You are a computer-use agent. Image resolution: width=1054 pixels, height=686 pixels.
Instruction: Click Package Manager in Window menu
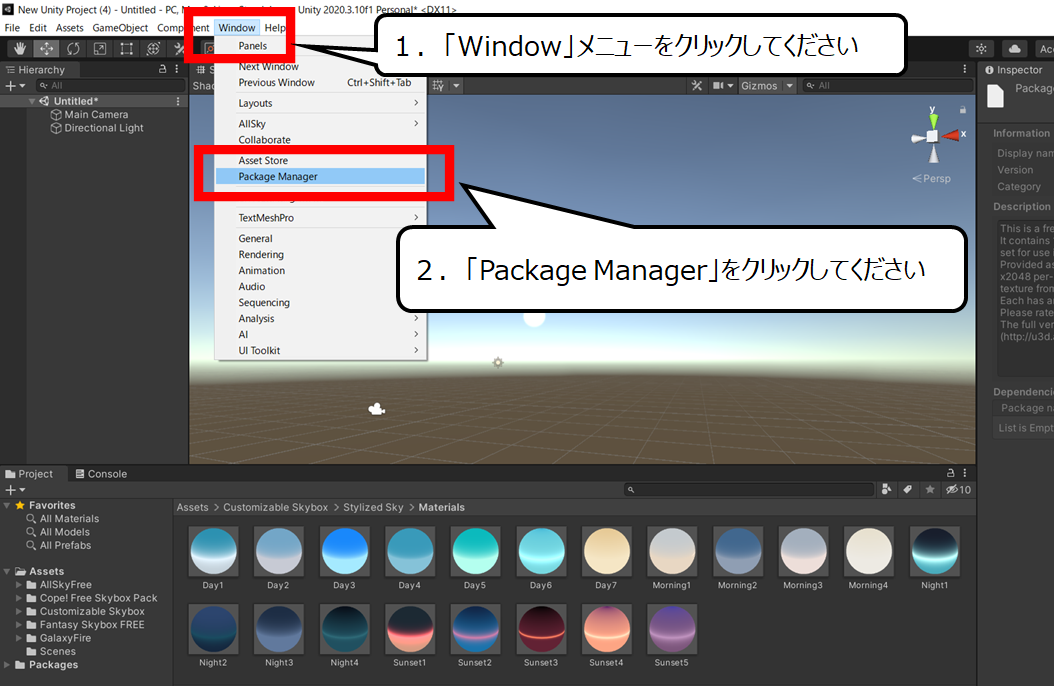pos(320,176)
